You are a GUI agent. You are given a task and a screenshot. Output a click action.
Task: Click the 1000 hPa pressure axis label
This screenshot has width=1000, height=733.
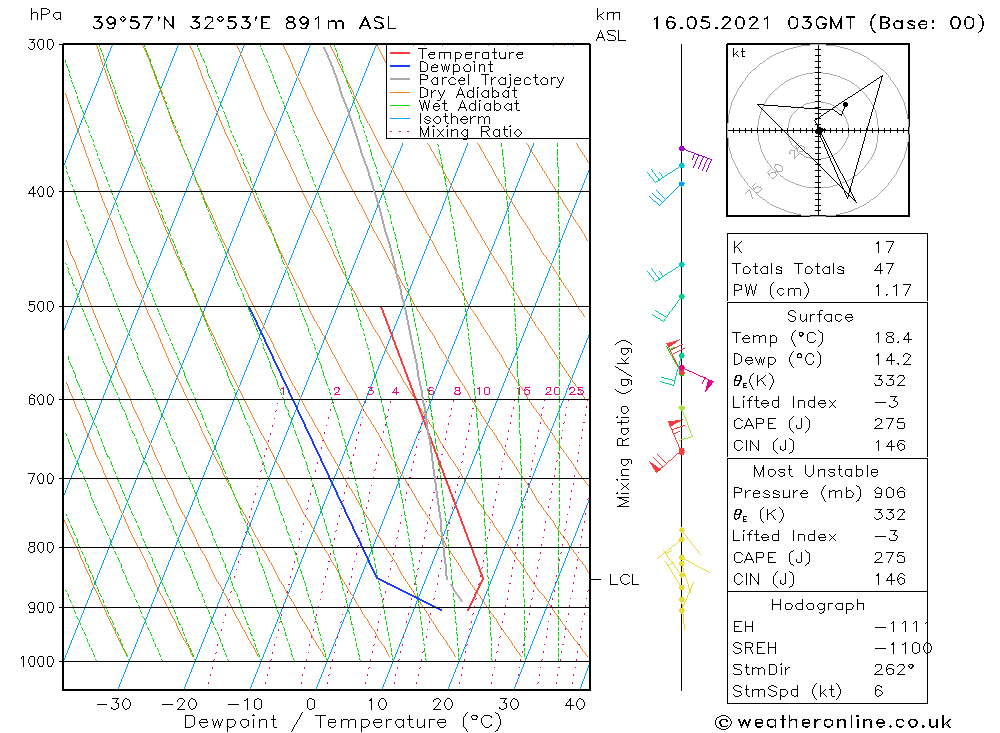tap(37, 662)
